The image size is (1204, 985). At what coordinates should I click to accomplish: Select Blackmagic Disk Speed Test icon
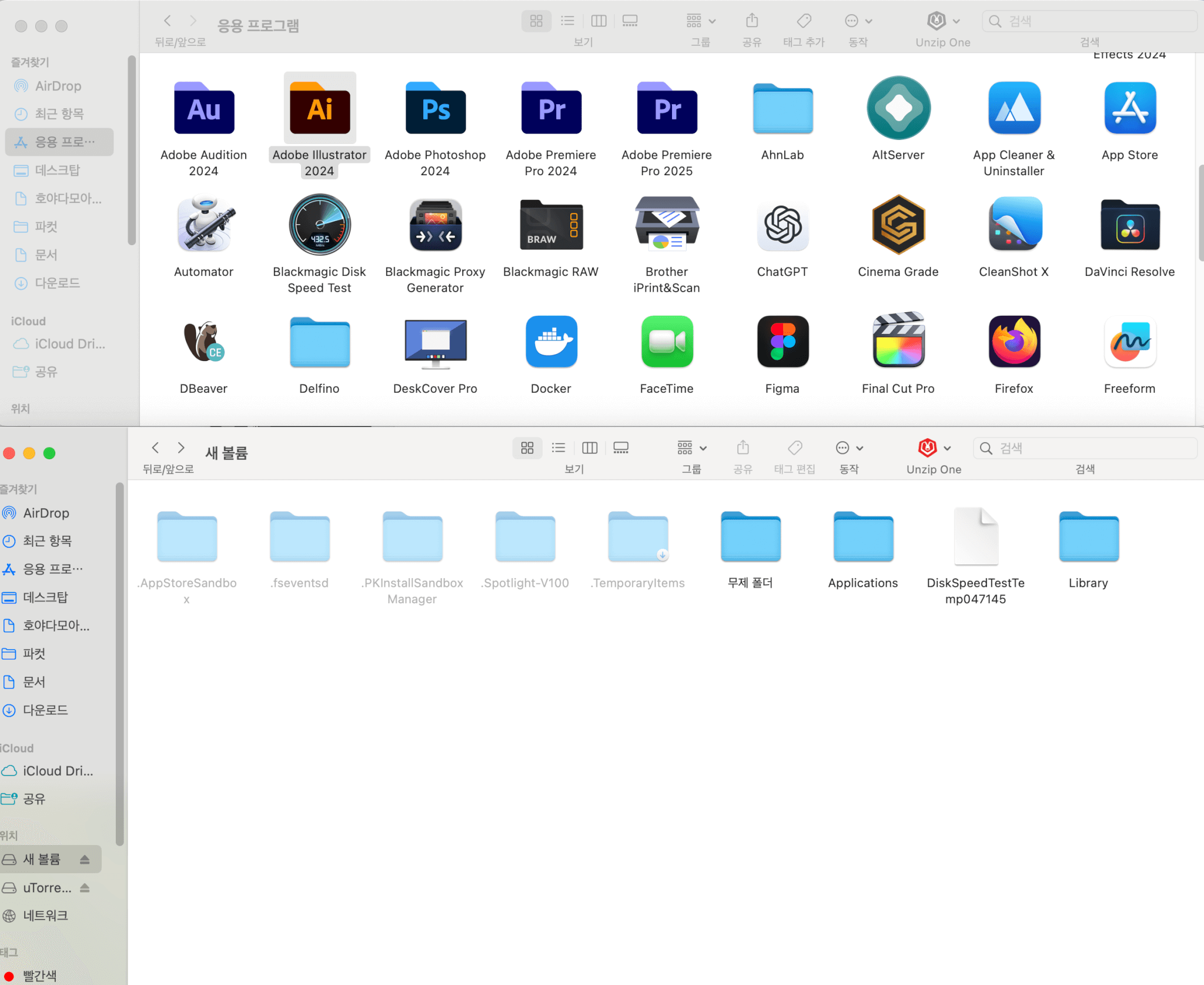[x=320, y=225]
